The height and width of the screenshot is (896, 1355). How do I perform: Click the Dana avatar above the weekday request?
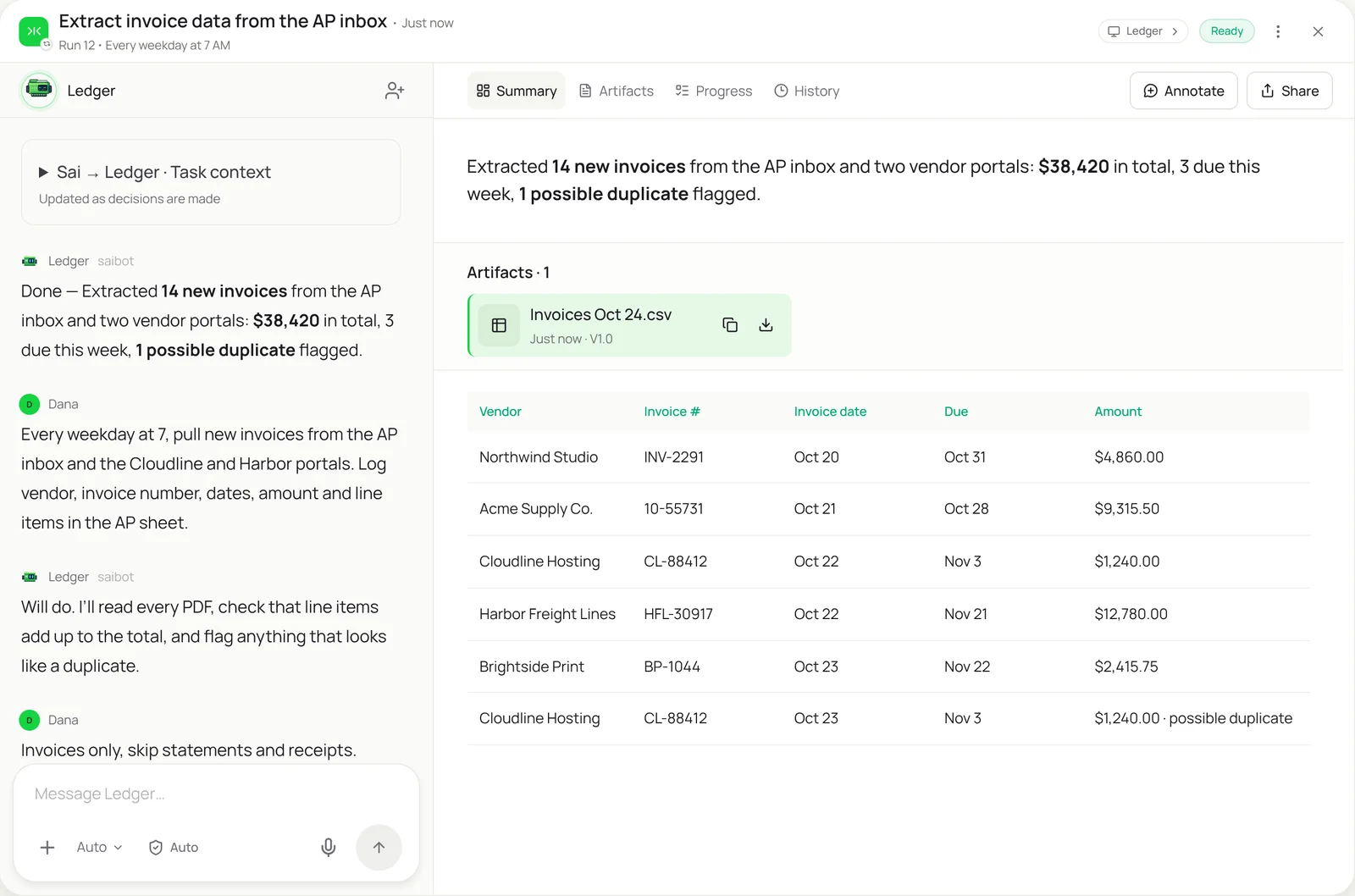(x=30, y=404)
